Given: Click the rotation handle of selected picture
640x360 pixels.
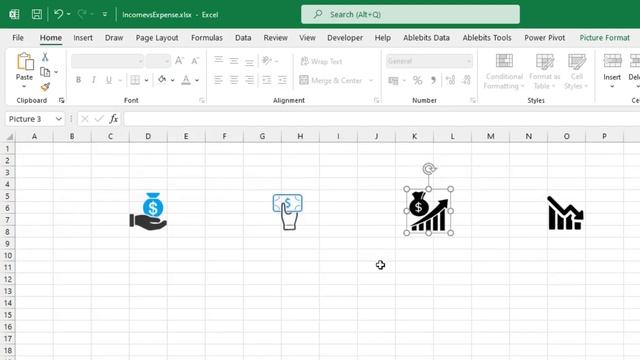Looking at the screenshot, I should [429, 168].
